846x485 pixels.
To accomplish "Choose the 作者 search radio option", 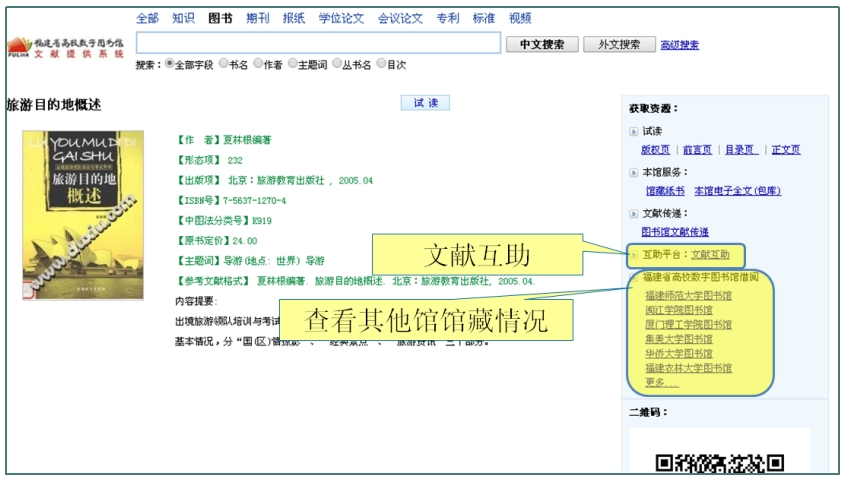I will pos(258,64).
